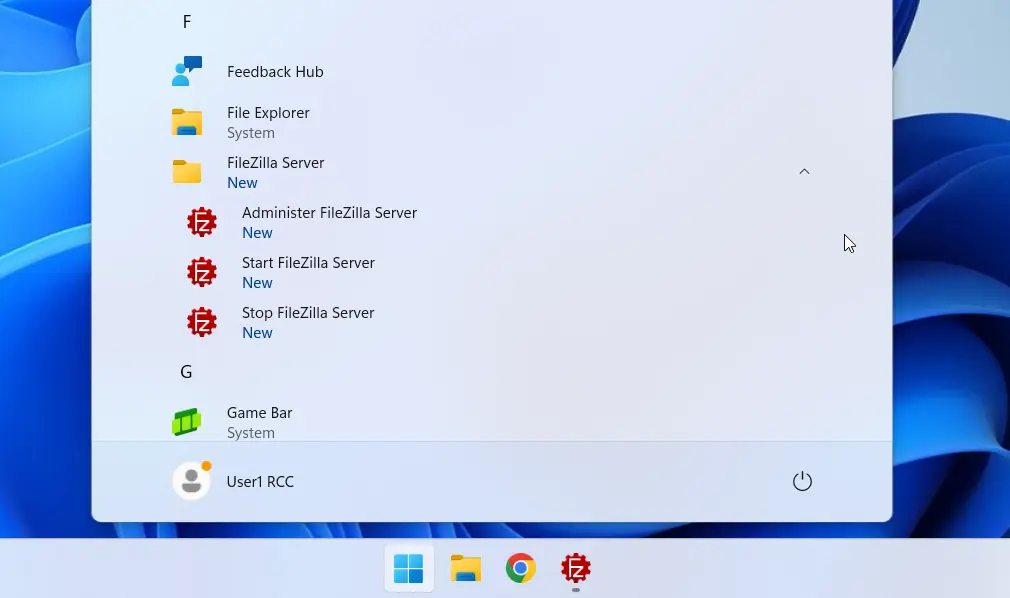Open File Explorer from the taskbar

pos(465,568)
